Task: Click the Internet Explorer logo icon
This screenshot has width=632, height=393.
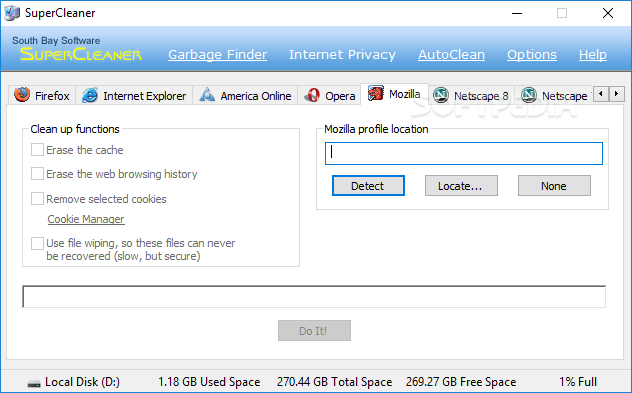Action: (89, 95)
